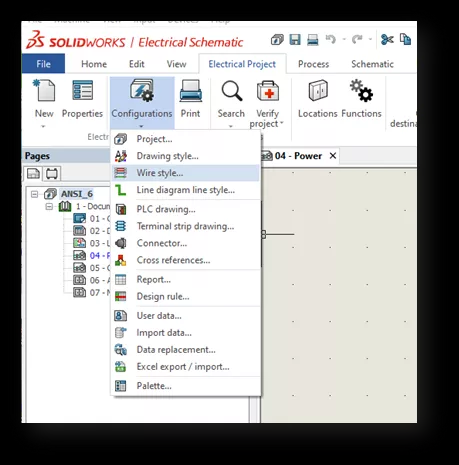
Task: Choose Connector... from dropdown menu
Action: 186,243
